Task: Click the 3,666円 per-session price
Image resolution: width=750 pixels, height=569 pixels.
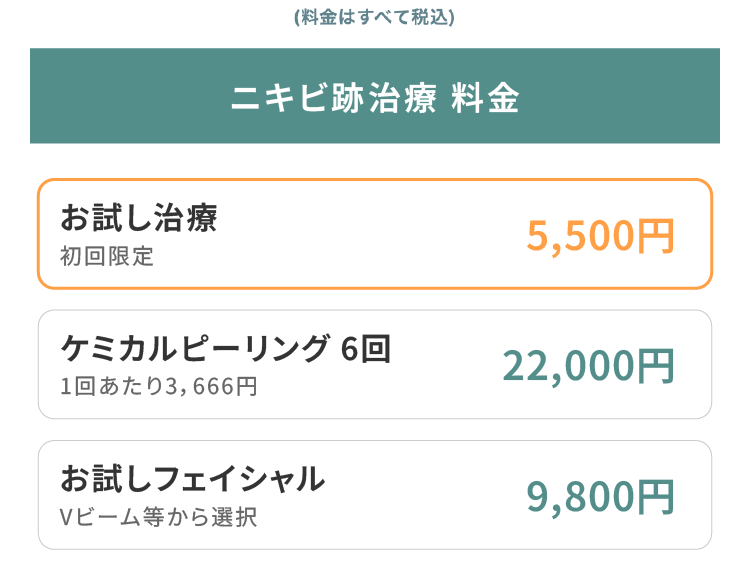Action: [x=215, y=386]
